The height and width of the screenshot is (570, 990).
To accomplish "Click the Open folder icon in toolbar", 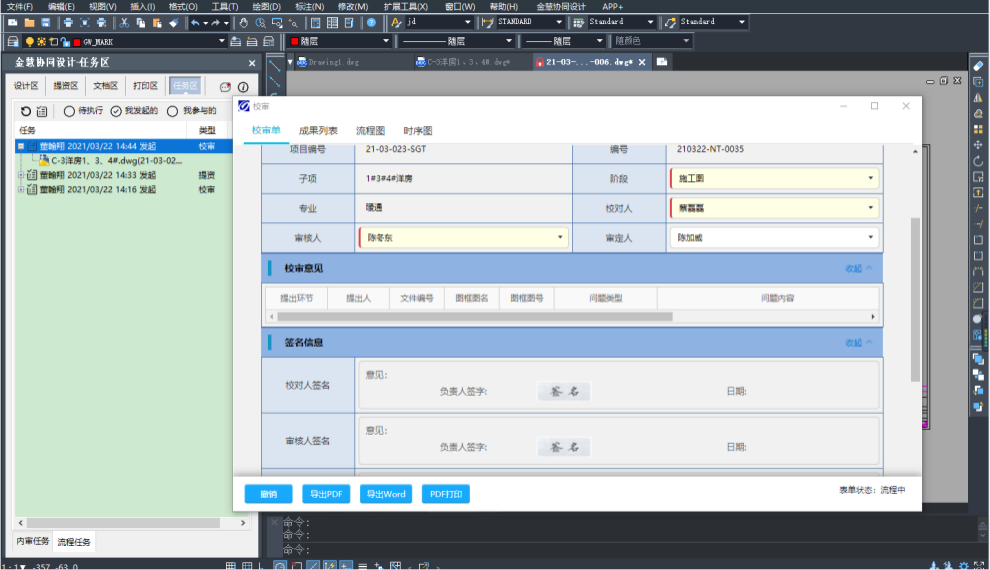I will (29, 23).
